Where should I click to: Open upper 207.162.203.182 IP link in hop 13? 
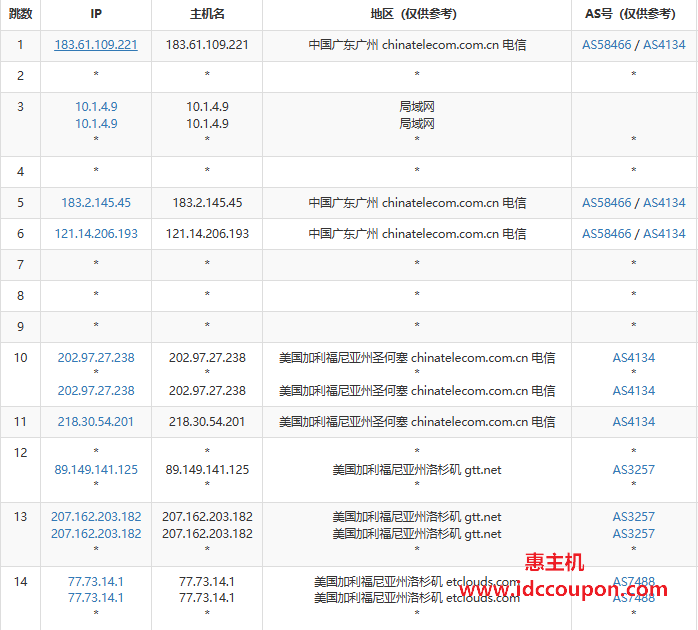[x=96, y=517]
